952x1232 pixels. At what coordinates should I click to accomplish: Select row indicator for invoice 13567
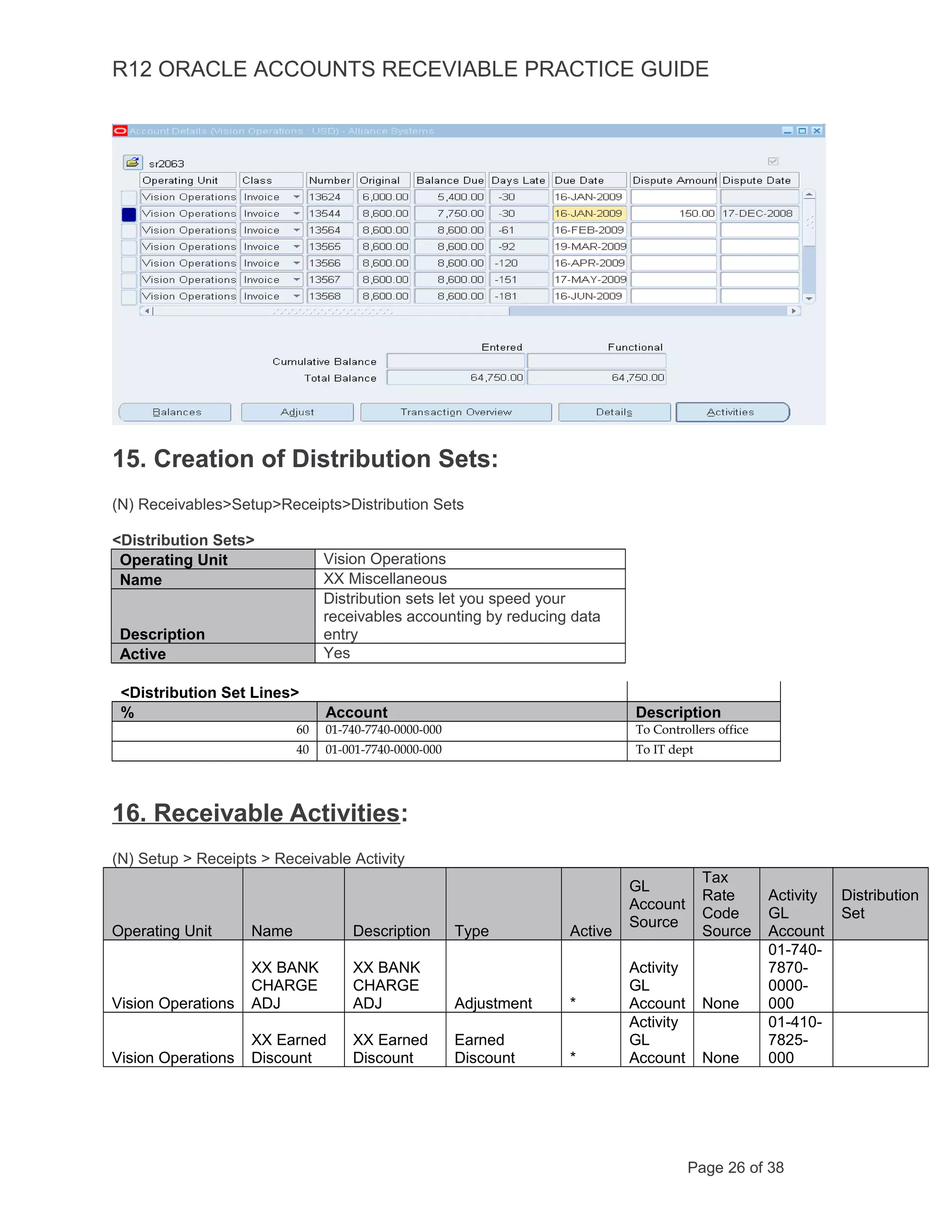coord(129,280)
